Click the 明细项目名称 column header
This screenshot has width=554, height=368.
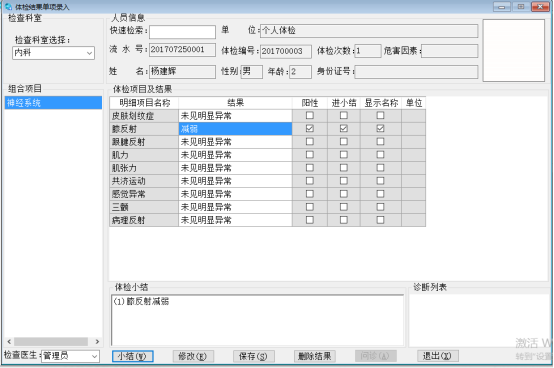[x=144, y=103]
